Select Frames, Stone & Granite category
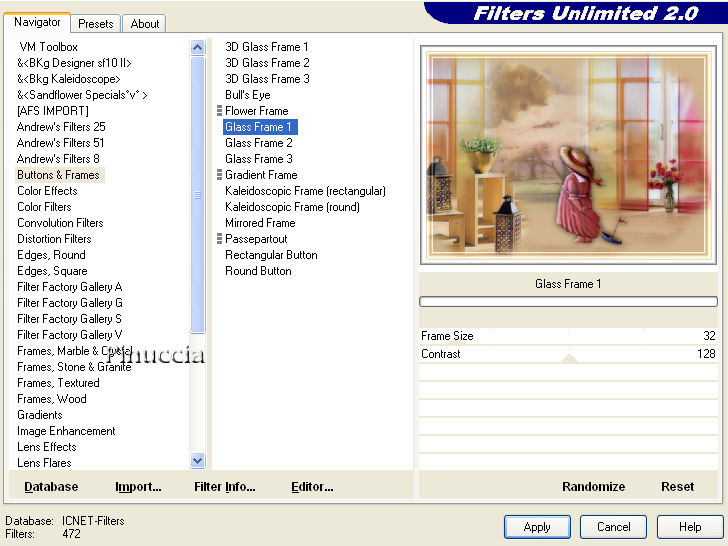 pyautogui.click(x=74, y=367)
